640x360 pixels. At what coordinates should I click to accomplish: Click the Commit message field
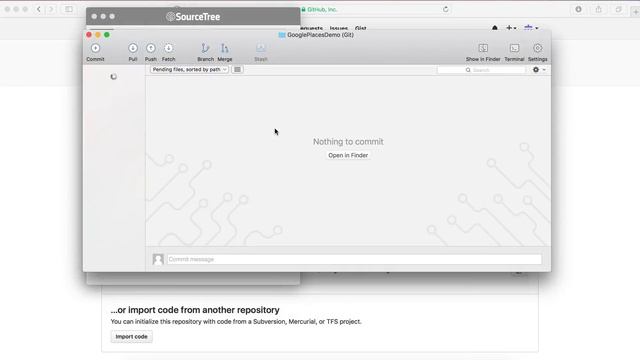pos(354,259)
